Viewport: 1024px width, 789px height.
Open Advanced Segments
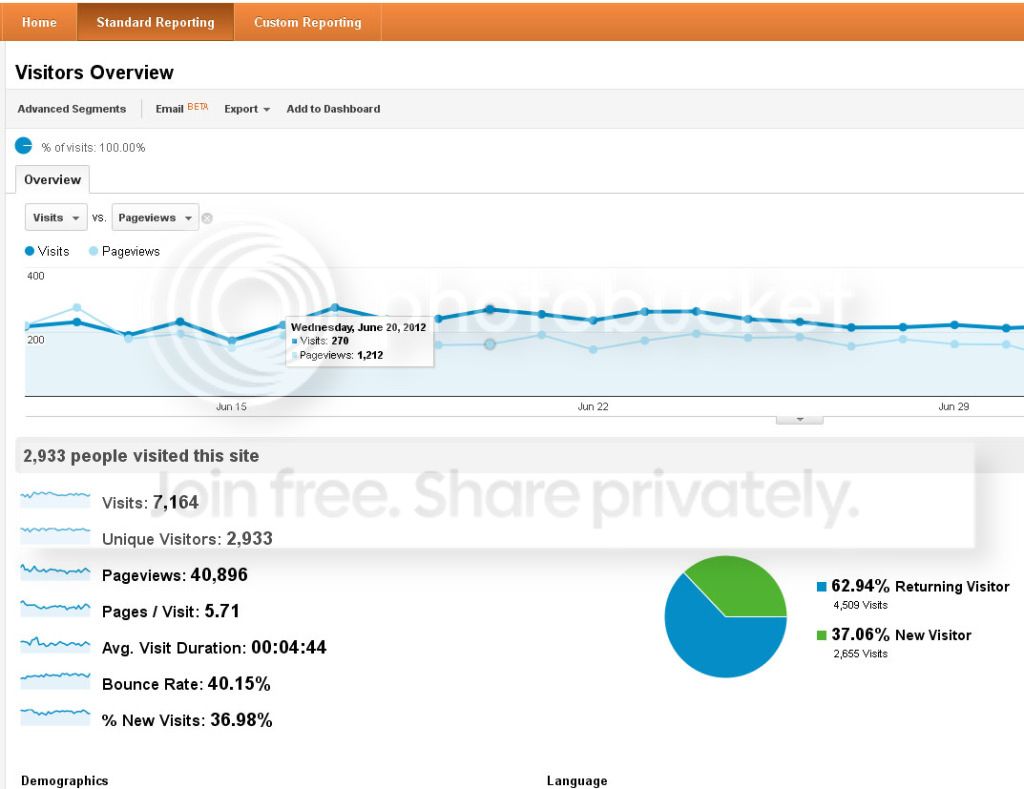pyautogui.click(x=72, y=109)
